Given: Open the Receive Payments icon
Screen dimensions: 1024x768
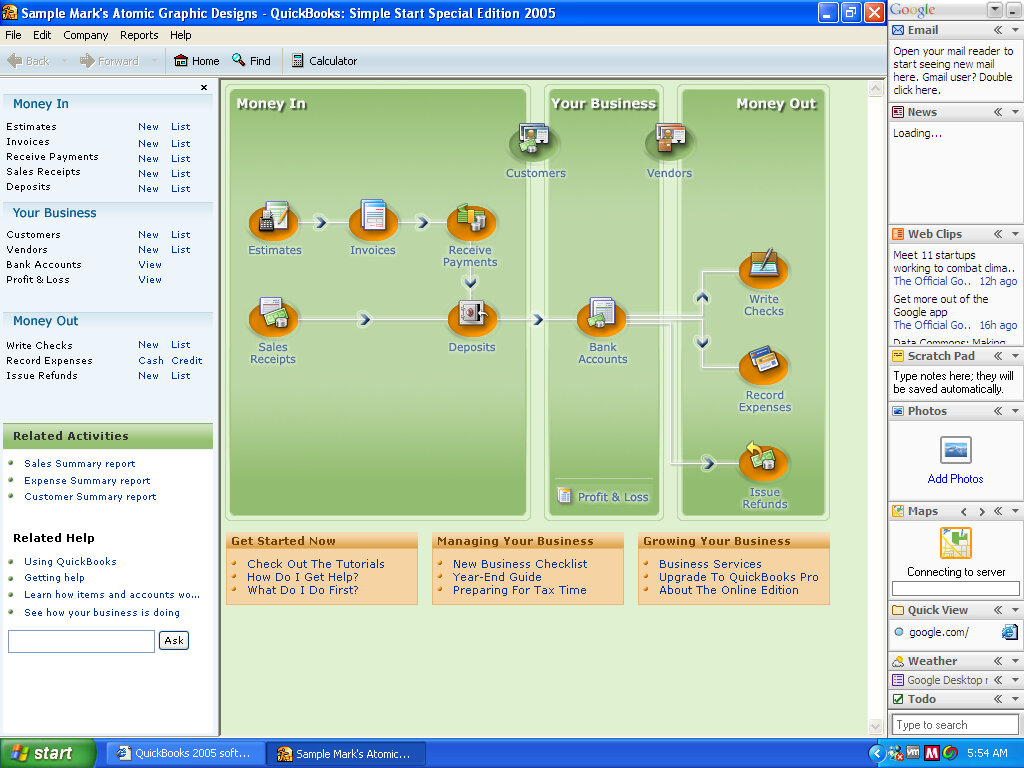Looking at the screenshot, I should click(471, 221).
